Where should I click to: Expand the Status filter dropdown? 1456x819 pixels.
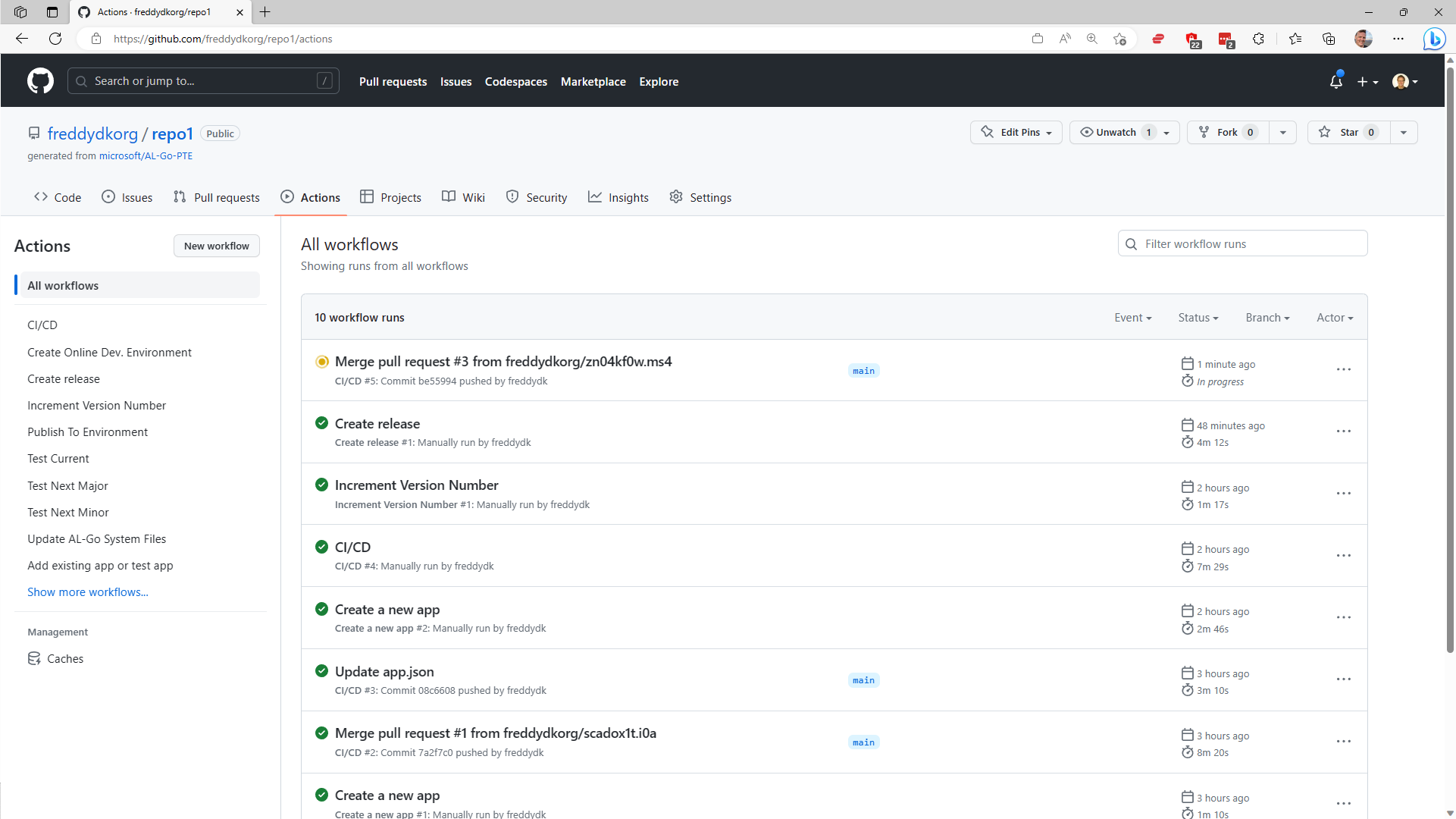(1198, 318)
